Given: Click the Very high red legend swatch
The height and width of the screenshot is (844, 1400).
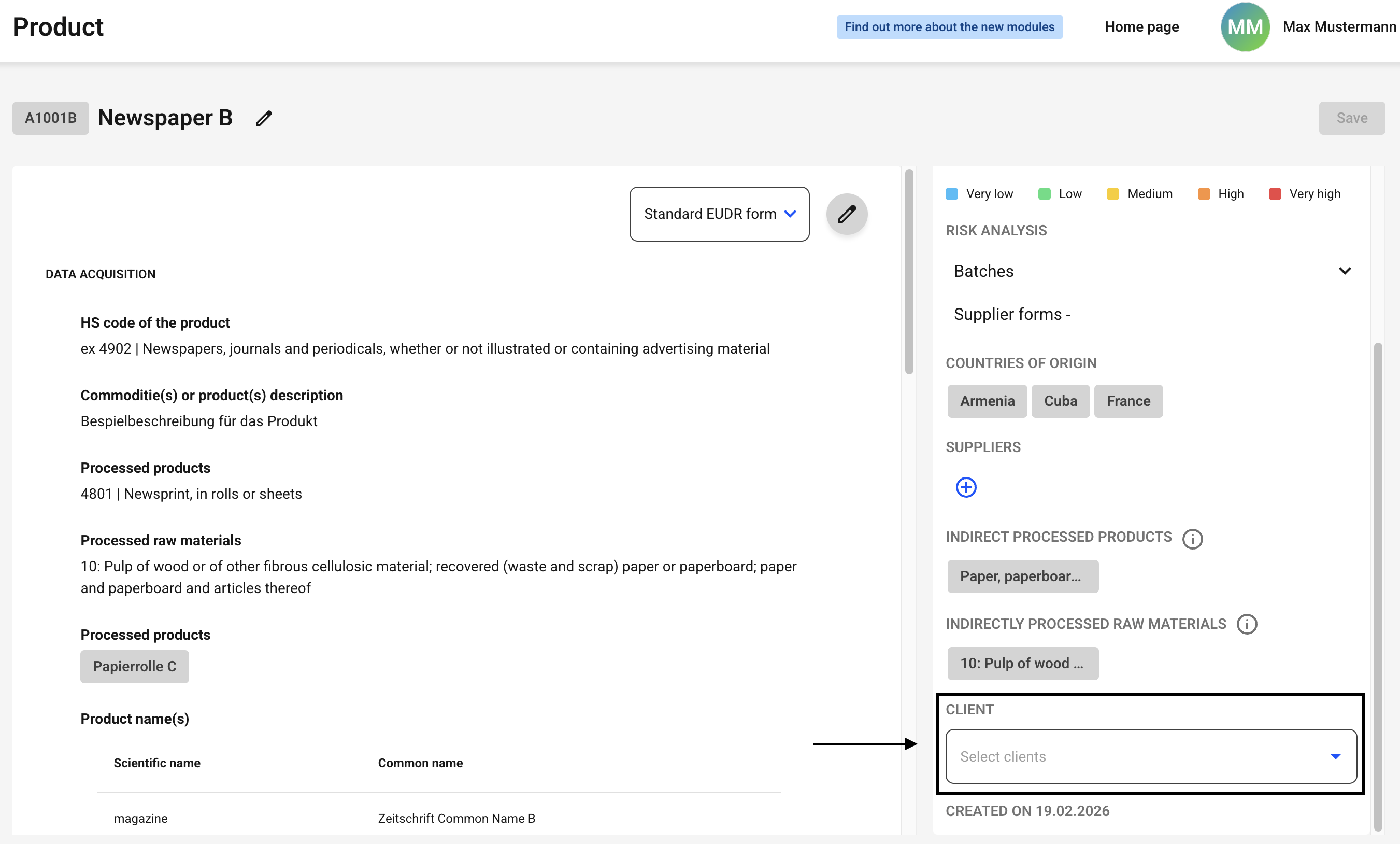Looking at the screenshot, I should click(1275, 194).
